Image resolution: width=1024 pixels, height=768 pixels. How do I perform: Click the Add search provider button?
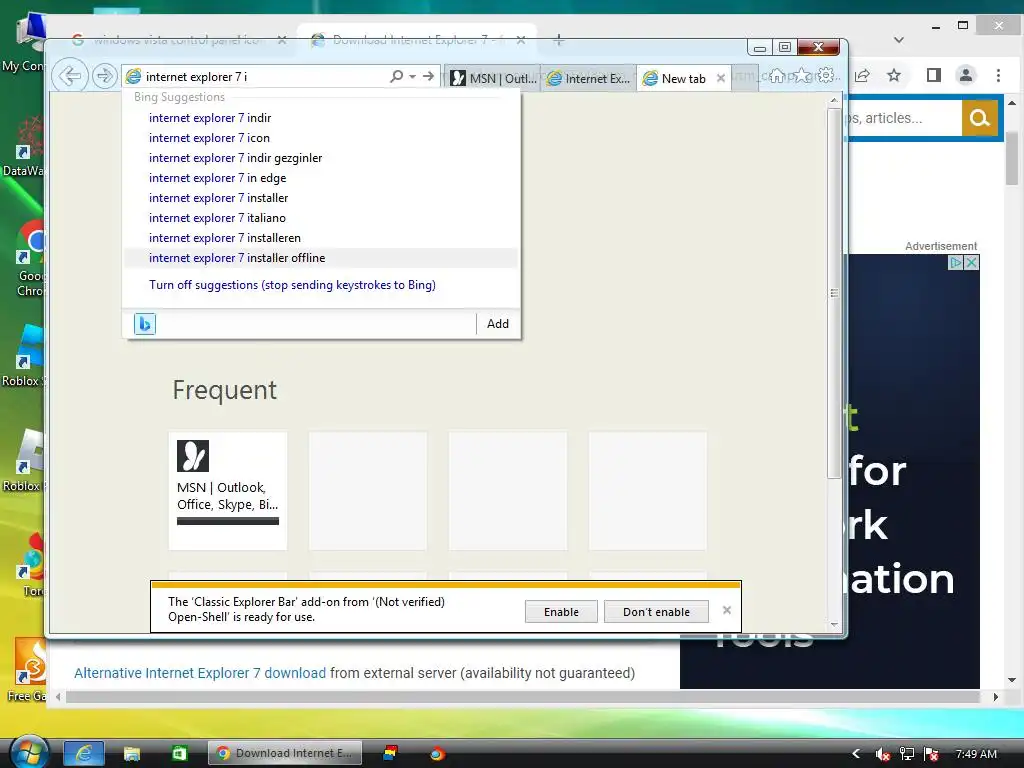click(x=498, y=324)
